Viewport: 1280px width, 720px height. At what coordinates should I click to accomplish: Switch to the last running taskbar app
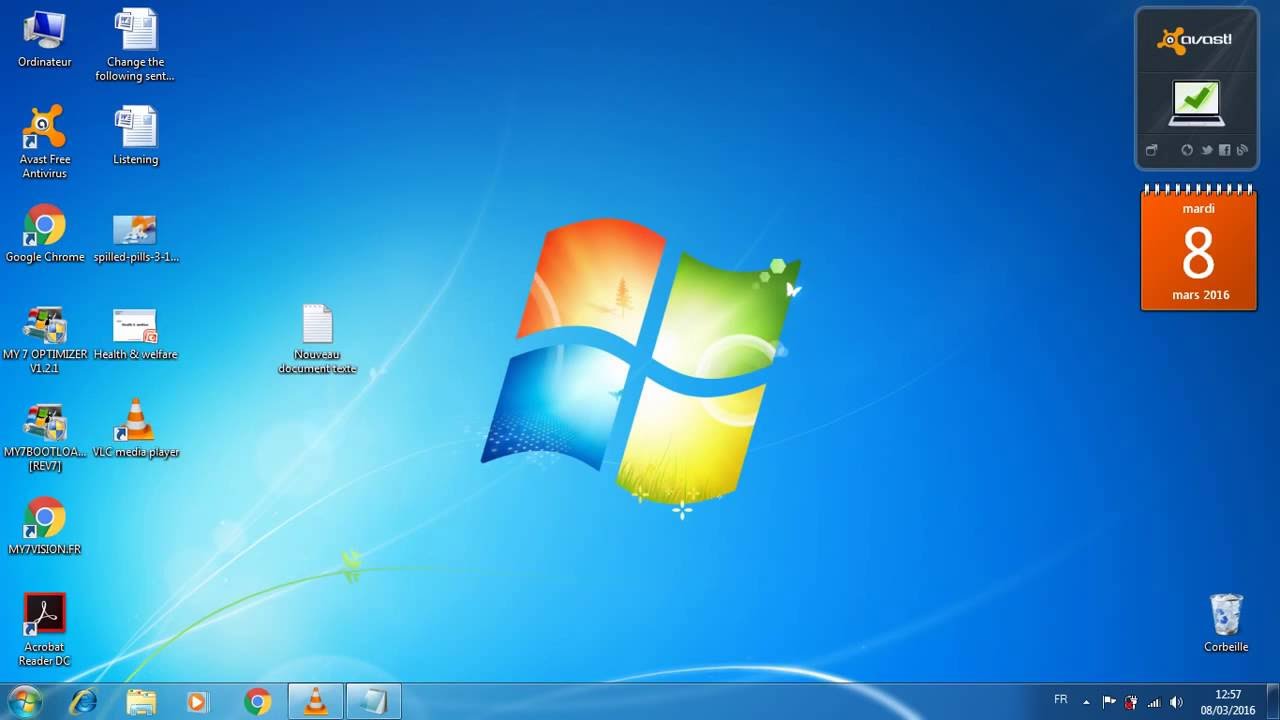click(x=373, y=702)
